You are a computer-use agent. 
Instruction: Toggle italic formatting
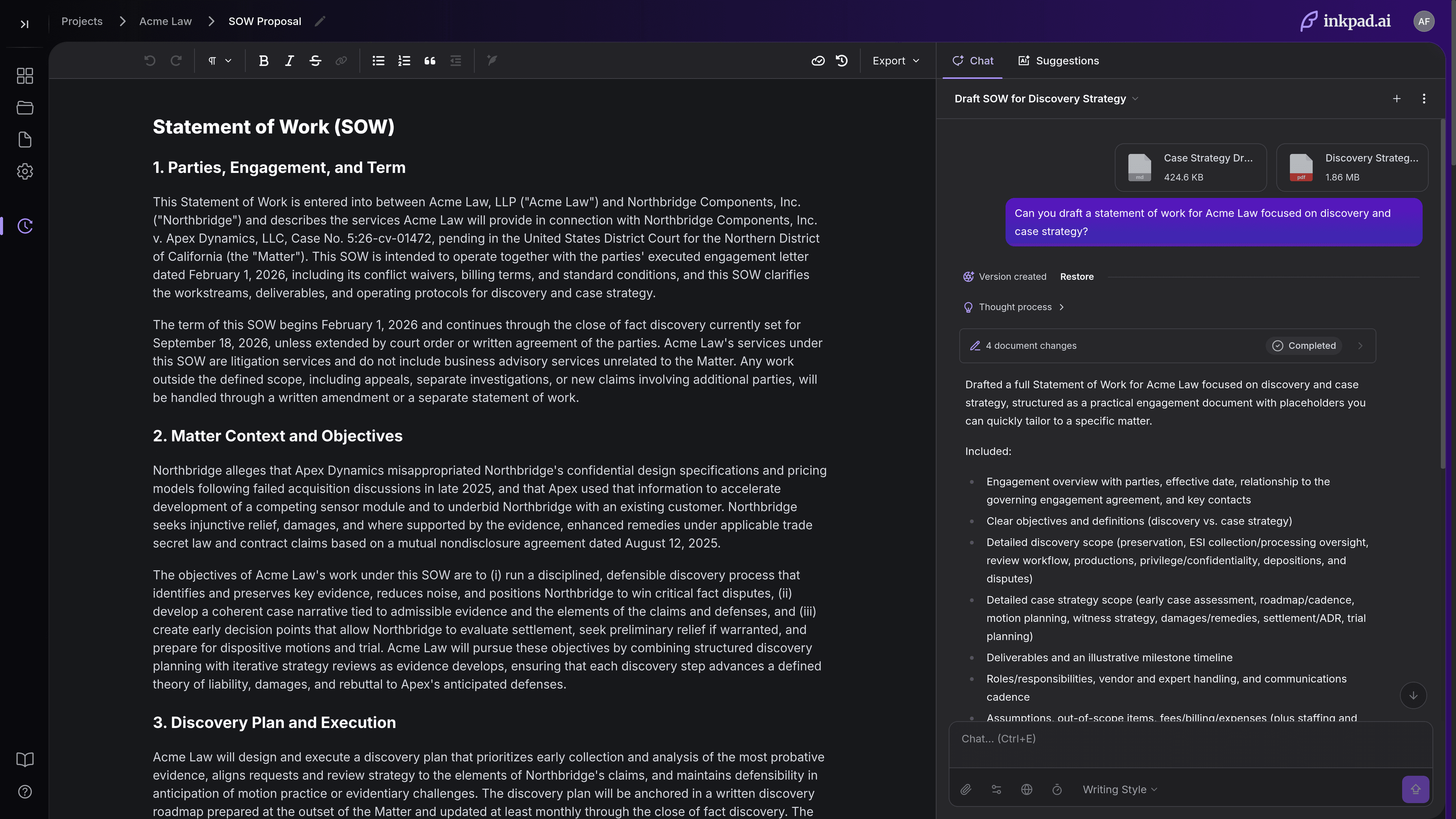(289, 61)
